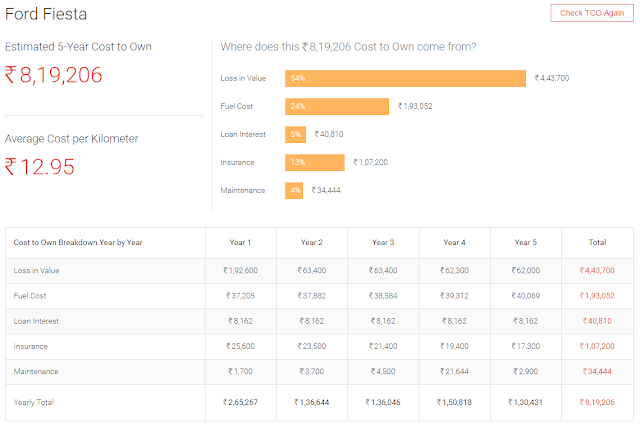The image size is (640, 428).
Task: Click Year 4 Loss in Value ₹62,300
Action: tap(454, 271)
